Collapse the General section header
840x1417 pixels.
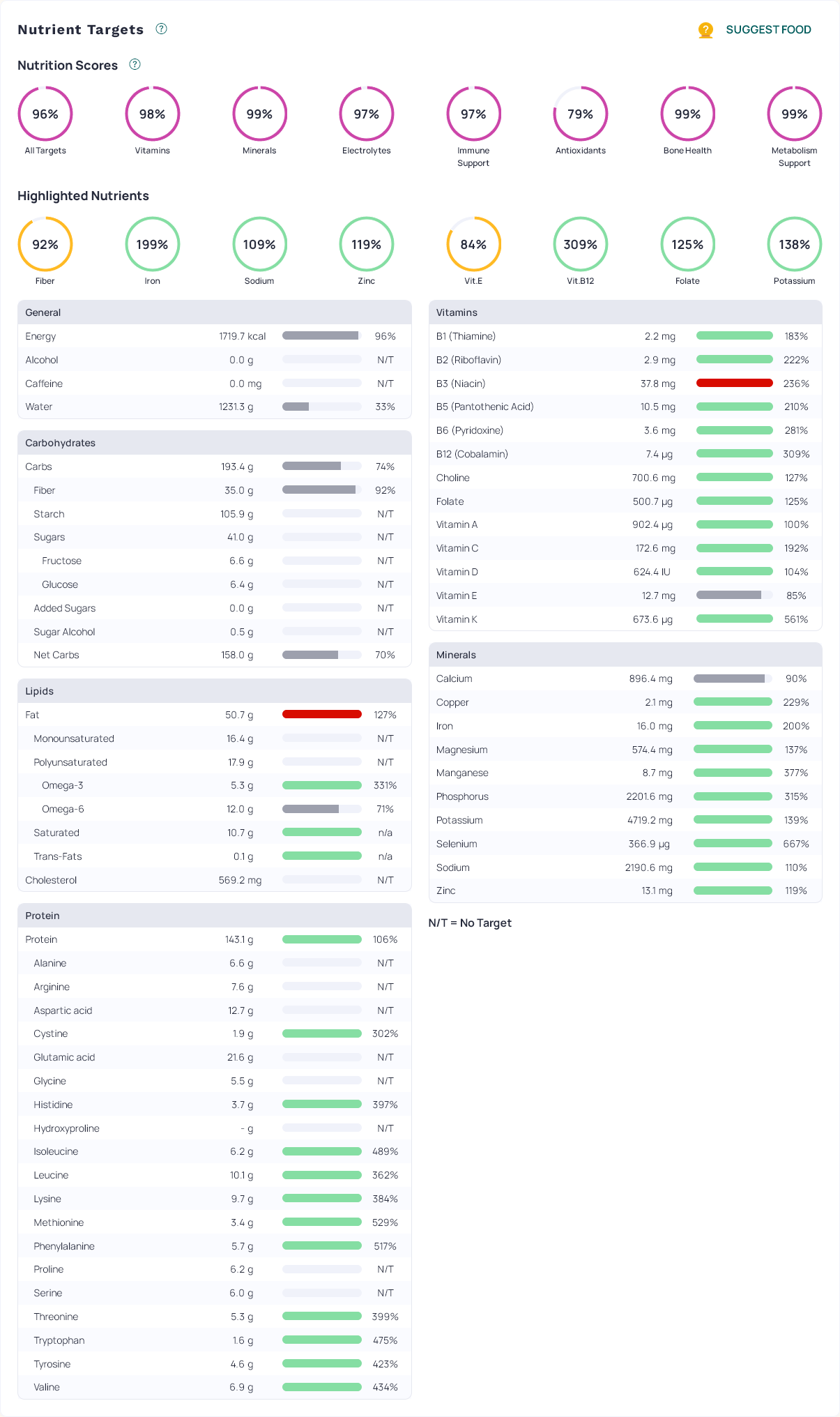pos(214,312)
